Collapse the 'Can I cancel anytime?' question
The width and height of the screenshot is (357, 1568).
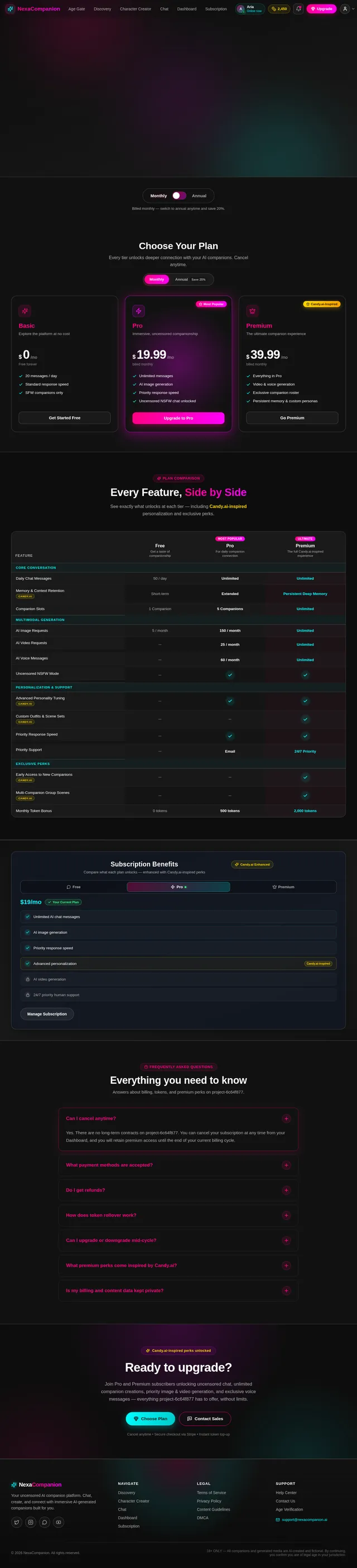[178, 1118]
